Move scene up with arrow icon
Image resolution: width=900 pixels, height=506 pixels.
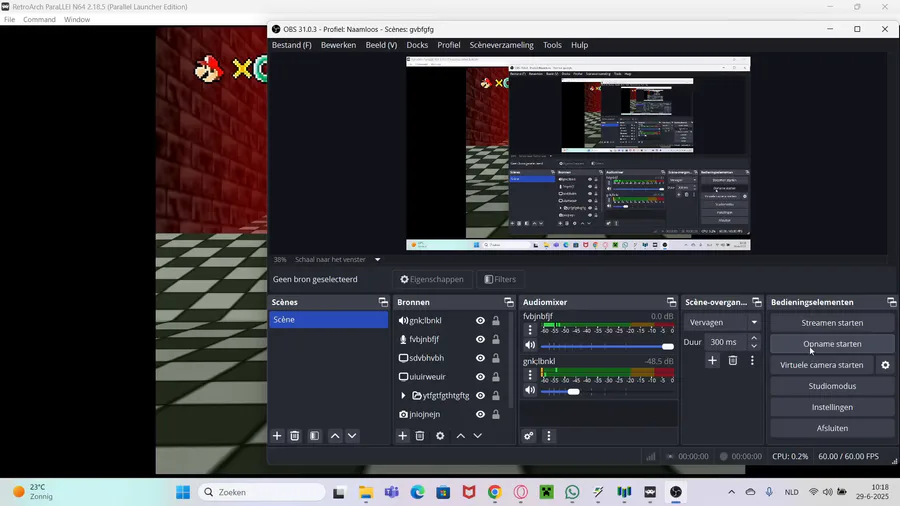335,436
